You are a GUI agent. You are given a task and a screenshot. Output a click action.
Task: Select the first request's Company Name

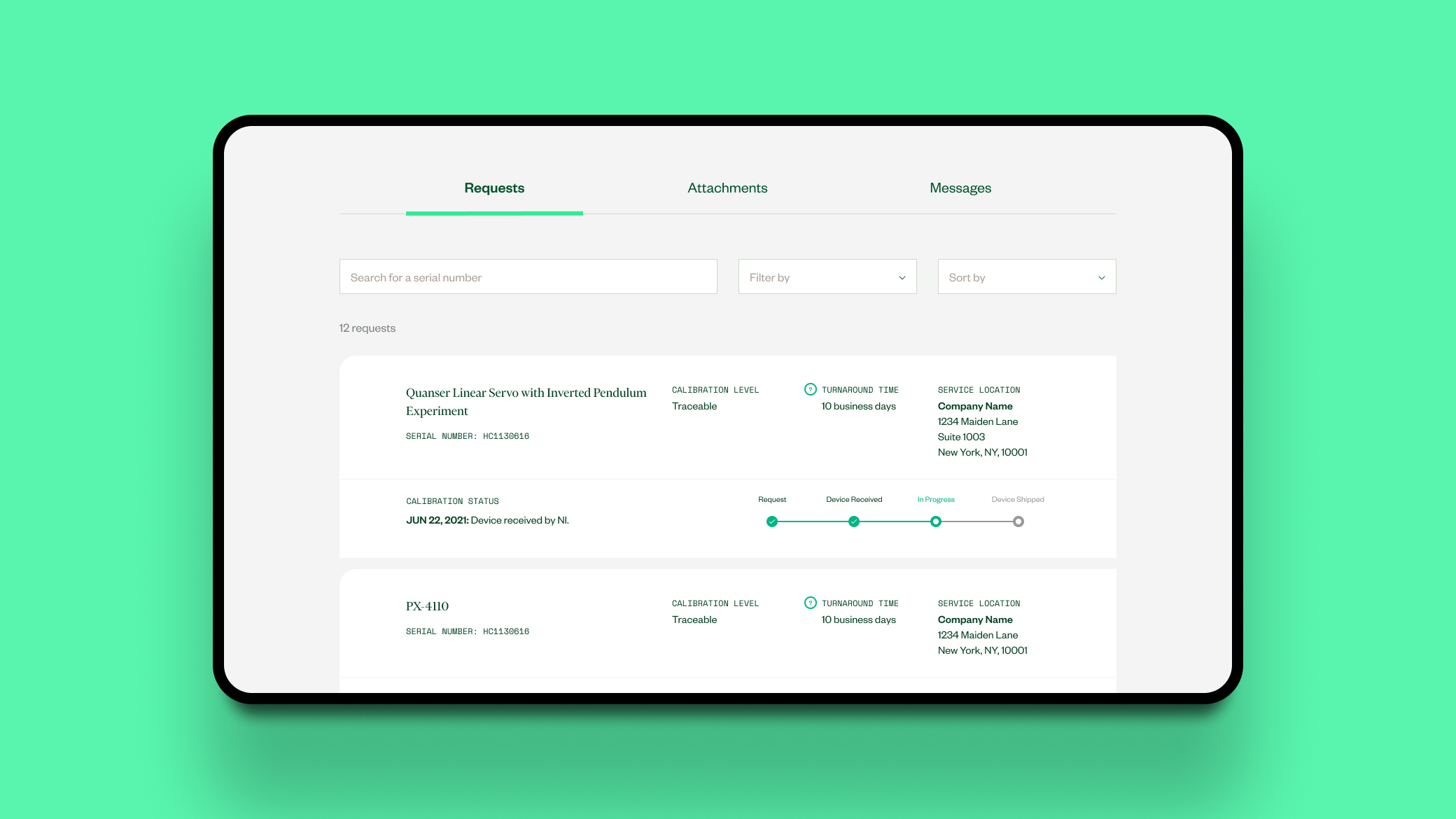(x=974, y=406)
